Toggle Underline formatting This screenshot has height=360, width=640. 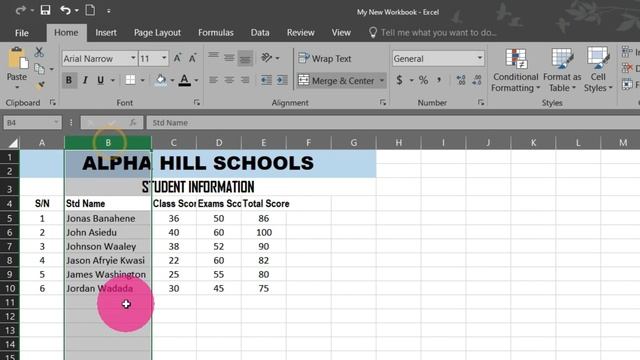[x=100, y=80]
